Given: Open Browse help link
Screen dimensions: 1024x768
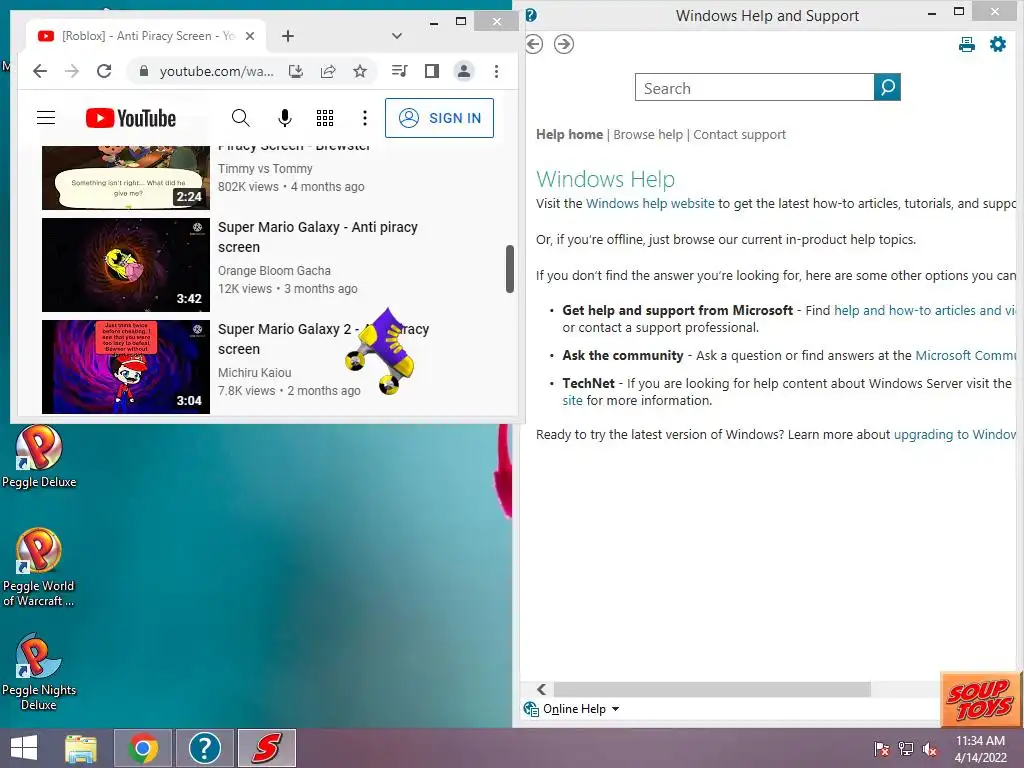Looking at the screenshot, I should click(648, 134).
